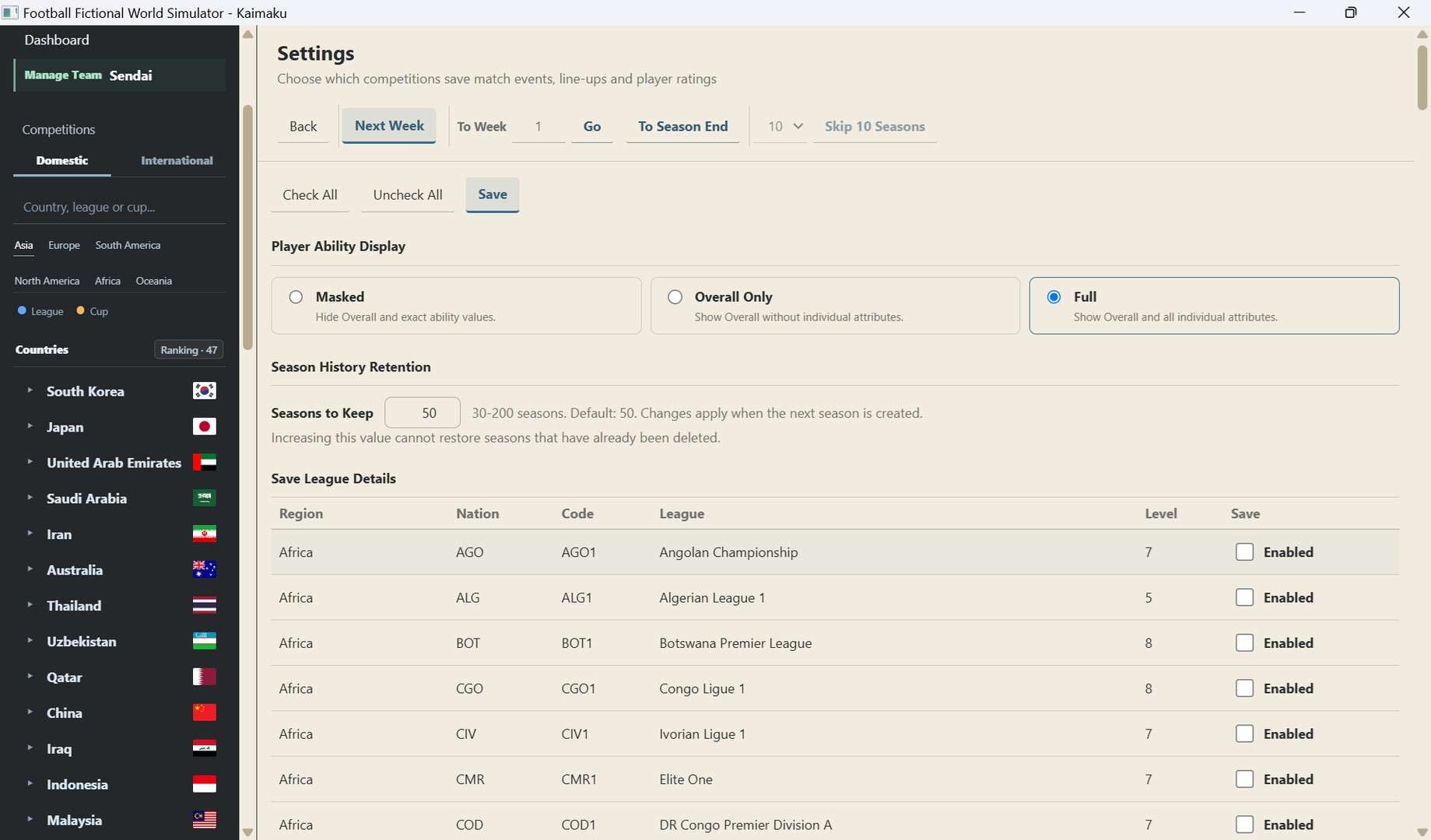This screenshot has height=840, width=1431.
Task: Click the United Arab Emirates flag icon
Action: [x=204, y=462]
